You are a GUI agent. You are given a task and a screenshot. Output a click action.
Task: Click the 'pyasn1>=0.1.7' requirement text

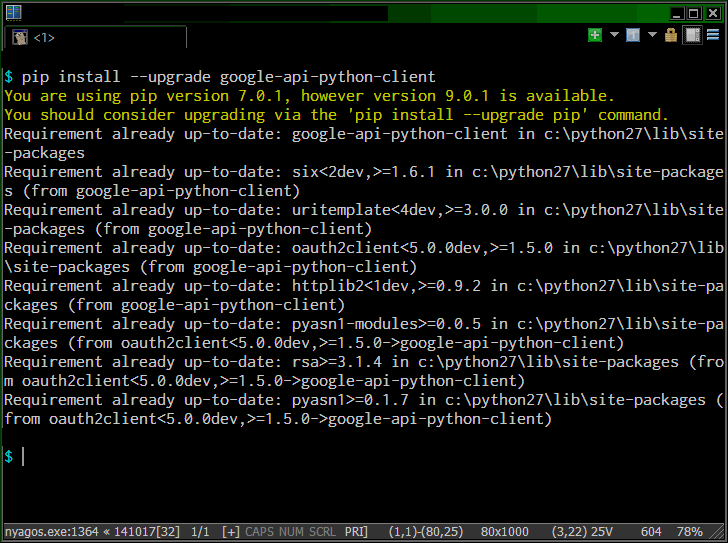coord(350,401)
